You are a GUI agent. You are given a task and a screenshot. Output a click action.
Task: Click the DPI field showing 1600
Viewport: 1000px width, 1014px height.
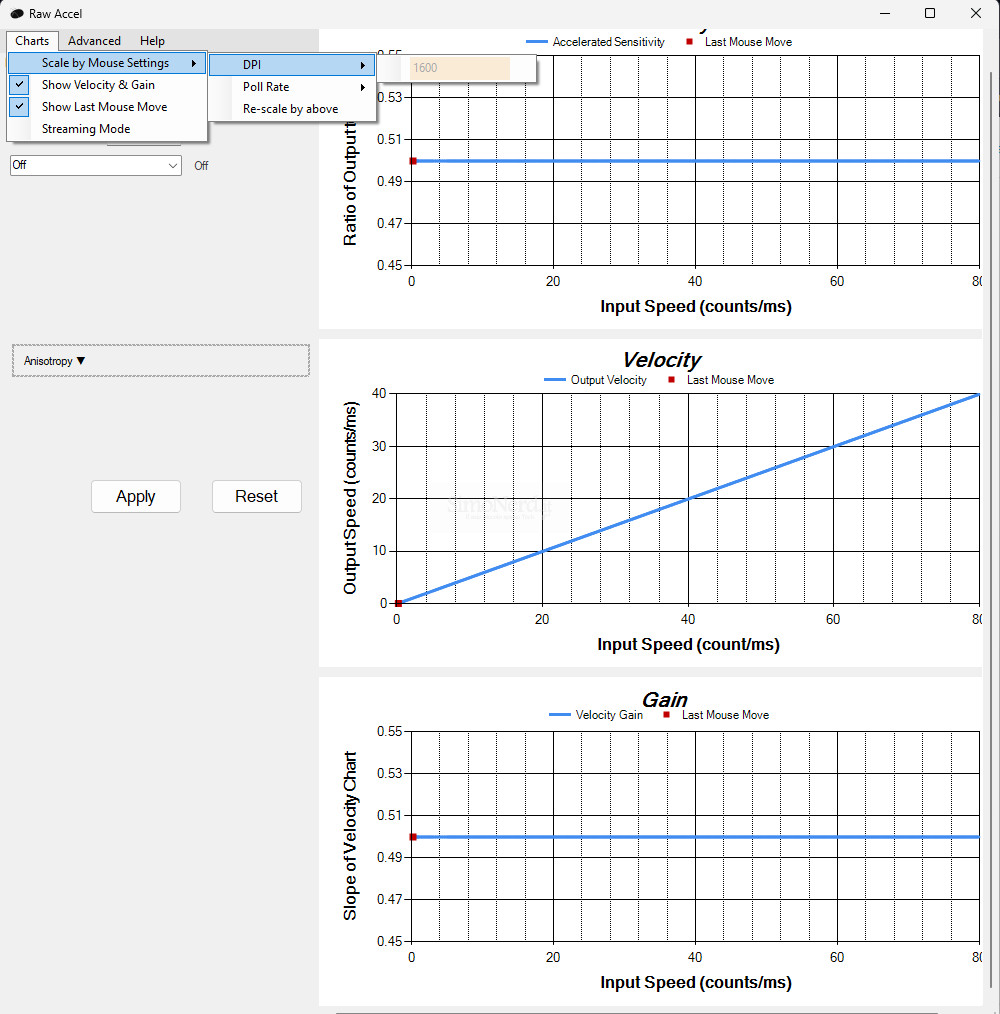coord(459,68)
